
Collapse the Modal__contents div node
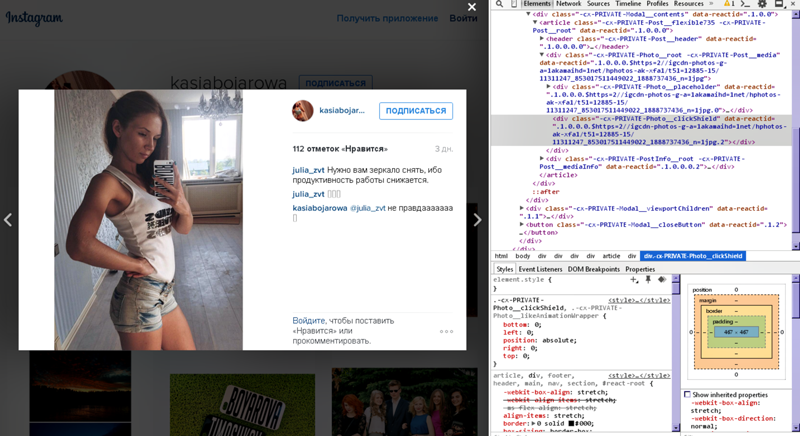tap(529, 14)
